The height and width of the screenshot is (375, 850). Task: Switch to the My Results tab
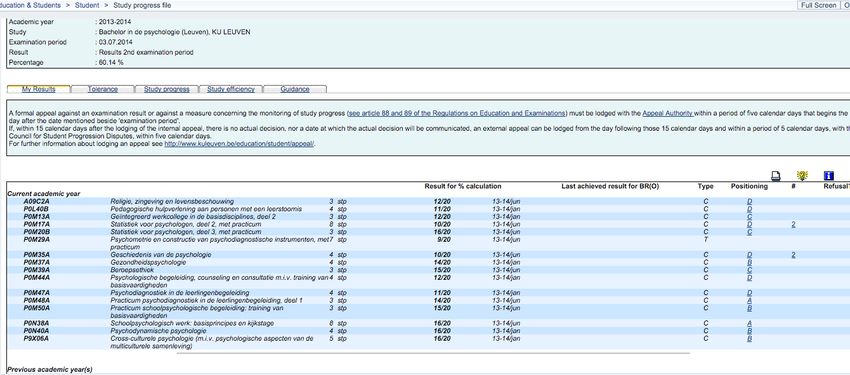tap(38, 89)
